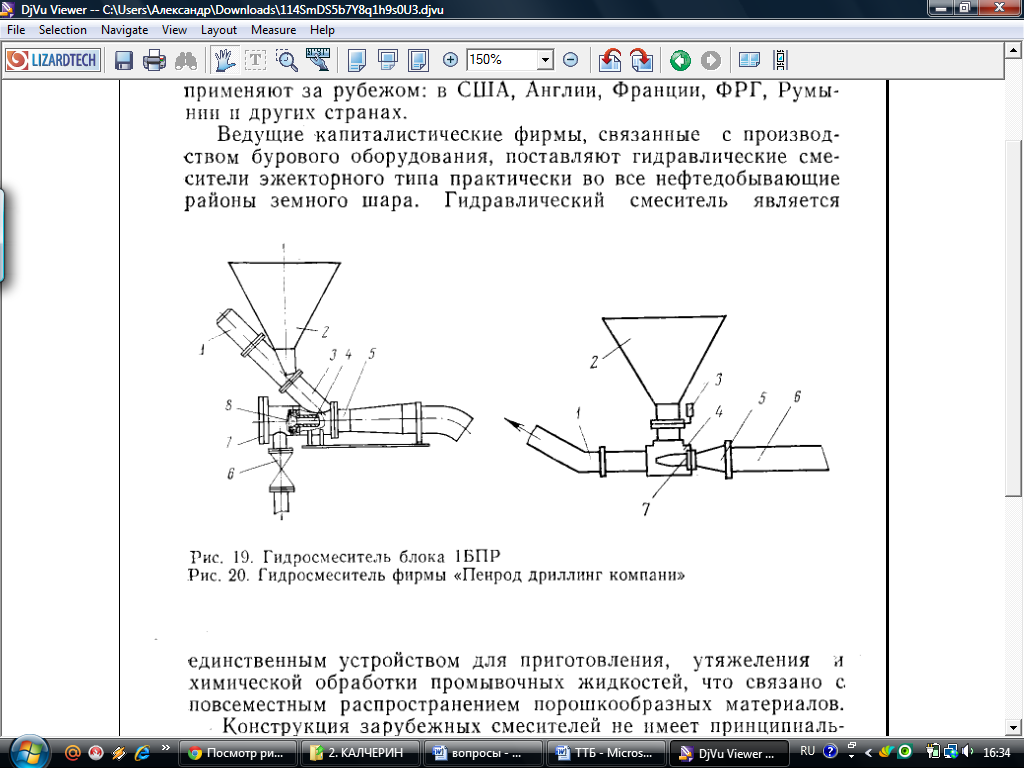1024x768 pixels.
Task: Open Find with the binoculars icon
Action: pyautogui.click(x=185, y=61)
